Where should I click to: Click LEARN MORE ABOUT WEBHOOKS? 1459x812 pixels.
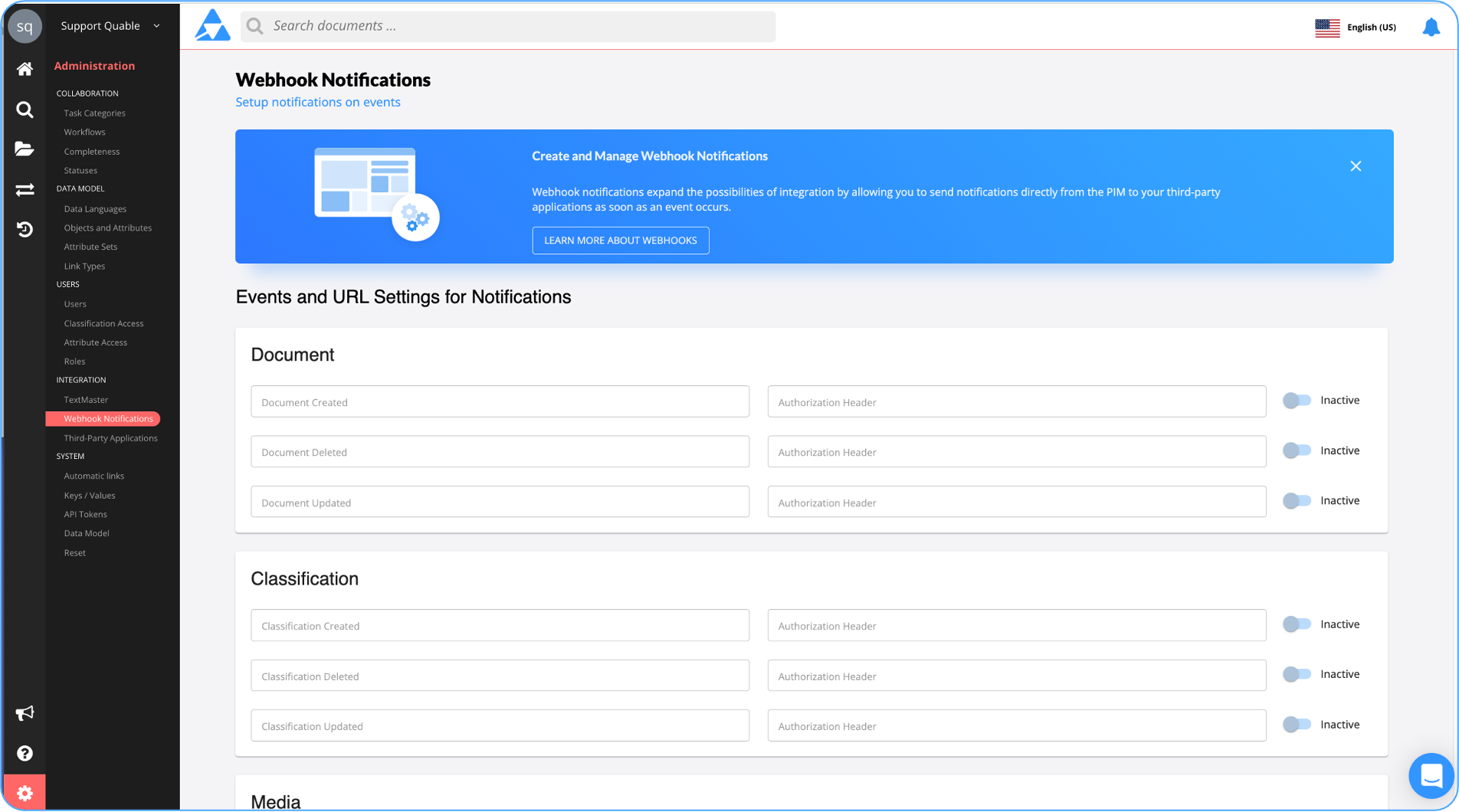621,240
